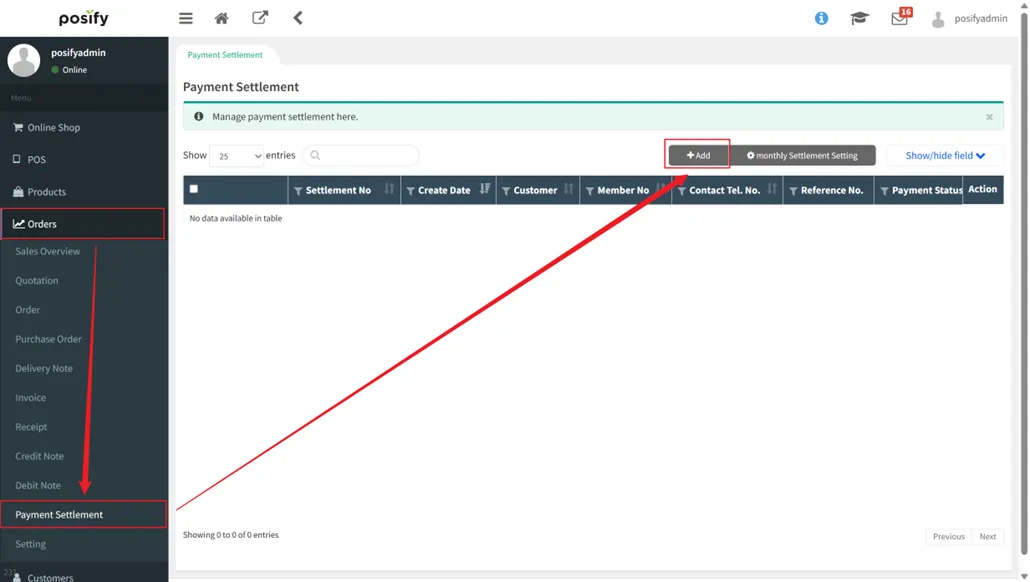The height and width of the screenshot is (582, 1030).
Task: Open the mail notifications icon
Action: coord(899,18)
